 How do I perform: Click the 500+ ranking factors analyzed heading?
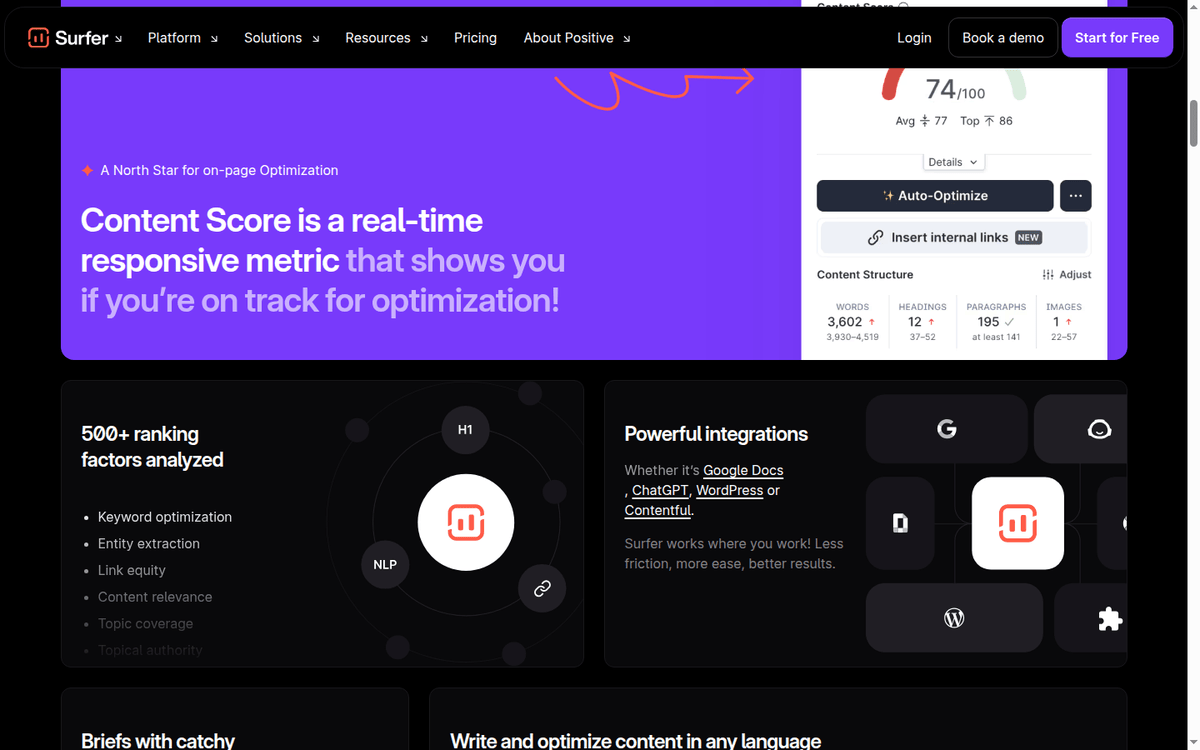pos(152,447)
